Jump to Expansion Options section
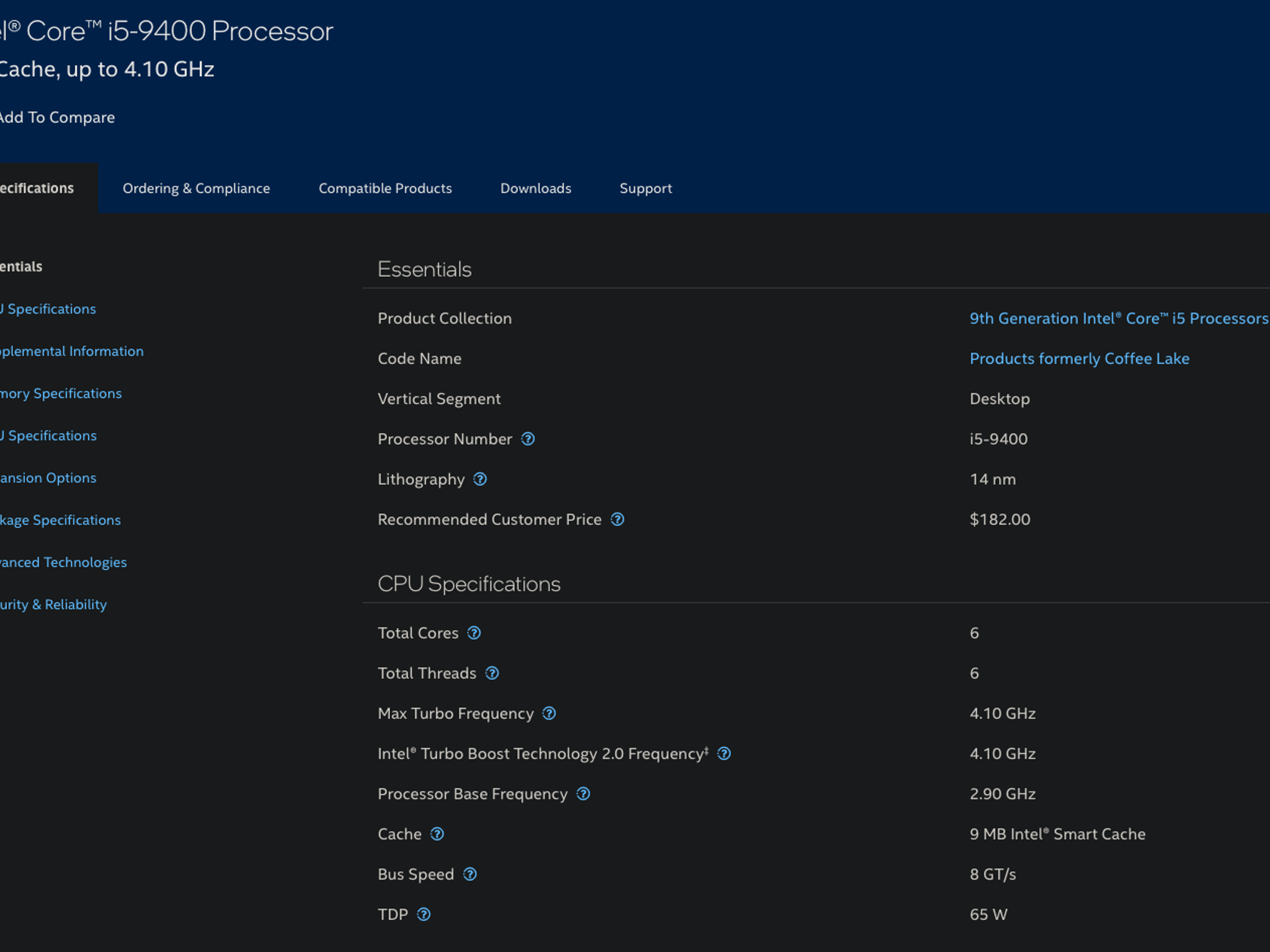The width and height of the screenshot is (1270, 952). [x=48, y=478]
